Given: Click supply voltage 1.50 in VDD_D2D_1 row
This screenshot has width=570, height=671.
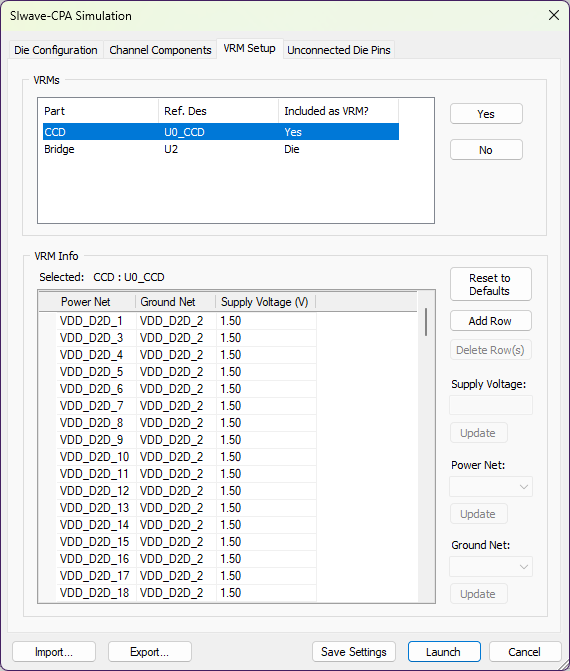Looking at the screenshot, I should tap(266, 321).
